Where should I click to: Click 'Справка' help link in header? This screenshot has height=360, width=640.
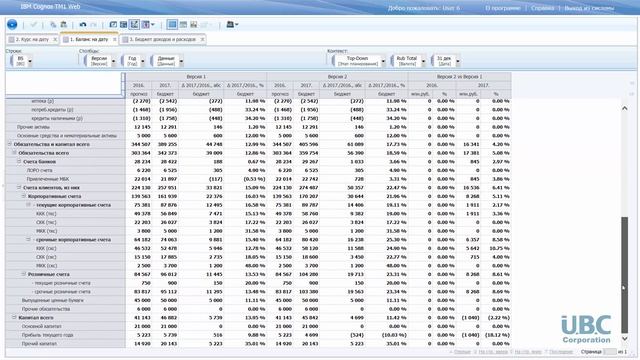542,8
